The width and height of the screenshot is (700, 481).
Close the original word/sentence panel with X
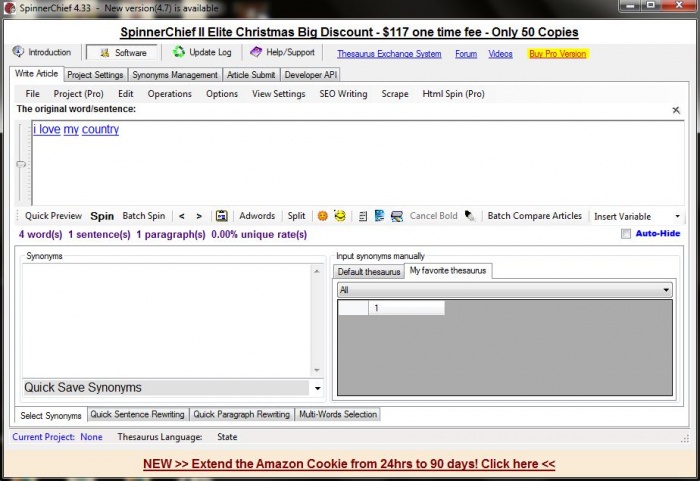[x=676, y=110]
